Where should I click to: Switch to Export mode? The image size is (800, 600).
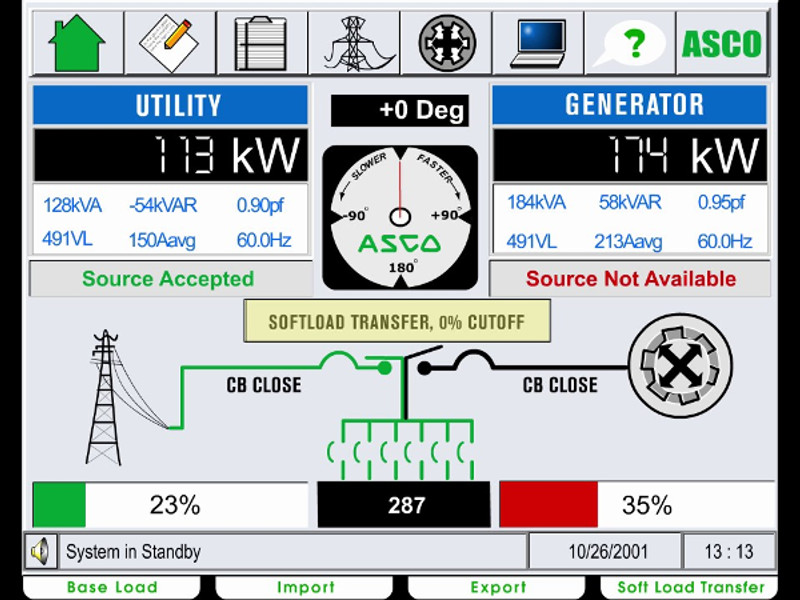(497, 587)
